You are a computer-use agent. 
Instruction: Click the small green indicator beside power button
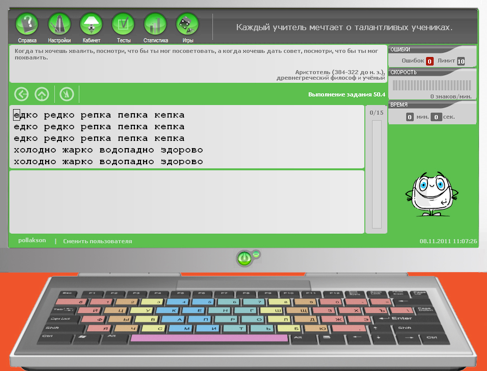256,254
